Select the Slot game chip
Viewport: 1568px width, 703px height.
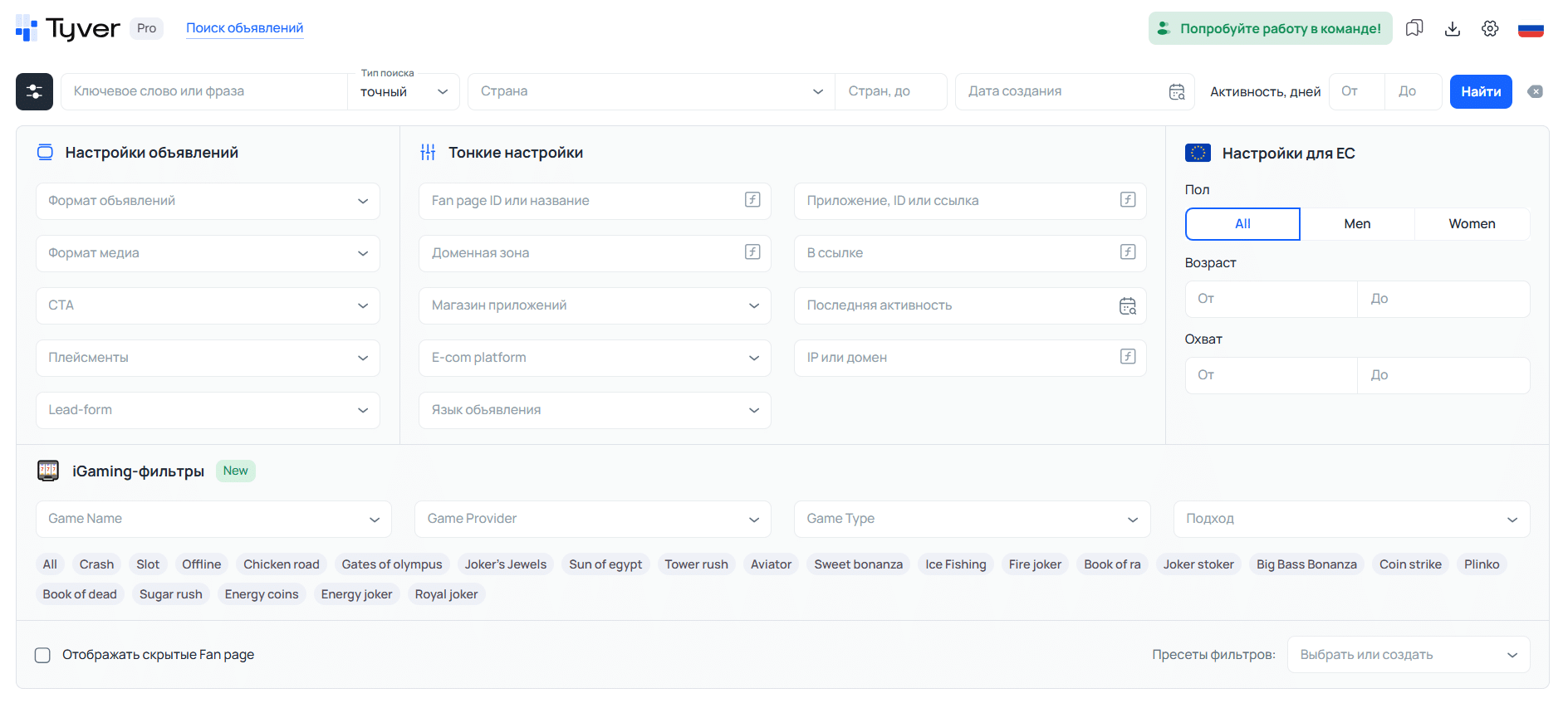tap(148, 564)
